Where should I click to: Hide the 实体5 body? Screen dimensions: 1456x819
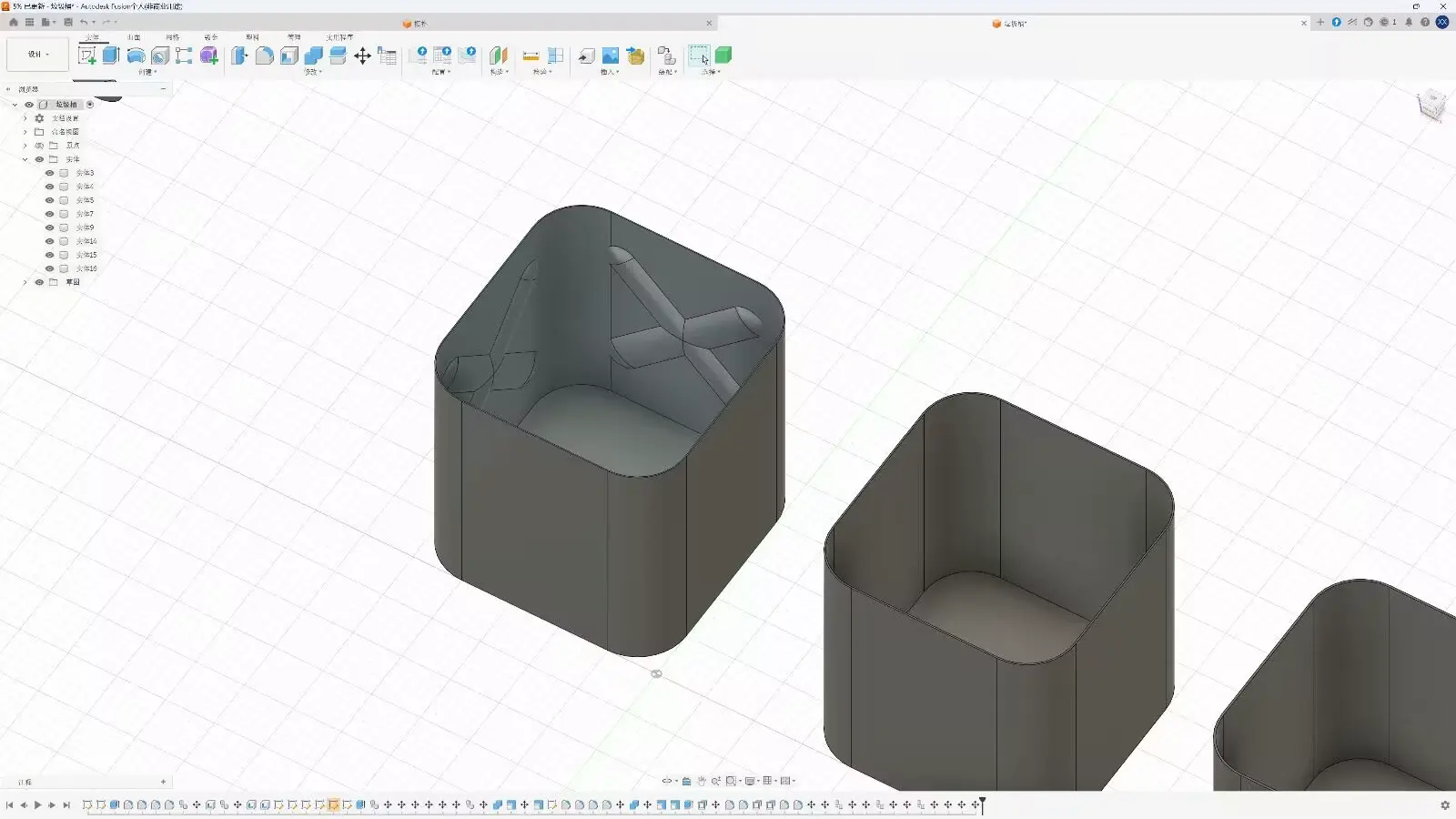coord(50,200)
